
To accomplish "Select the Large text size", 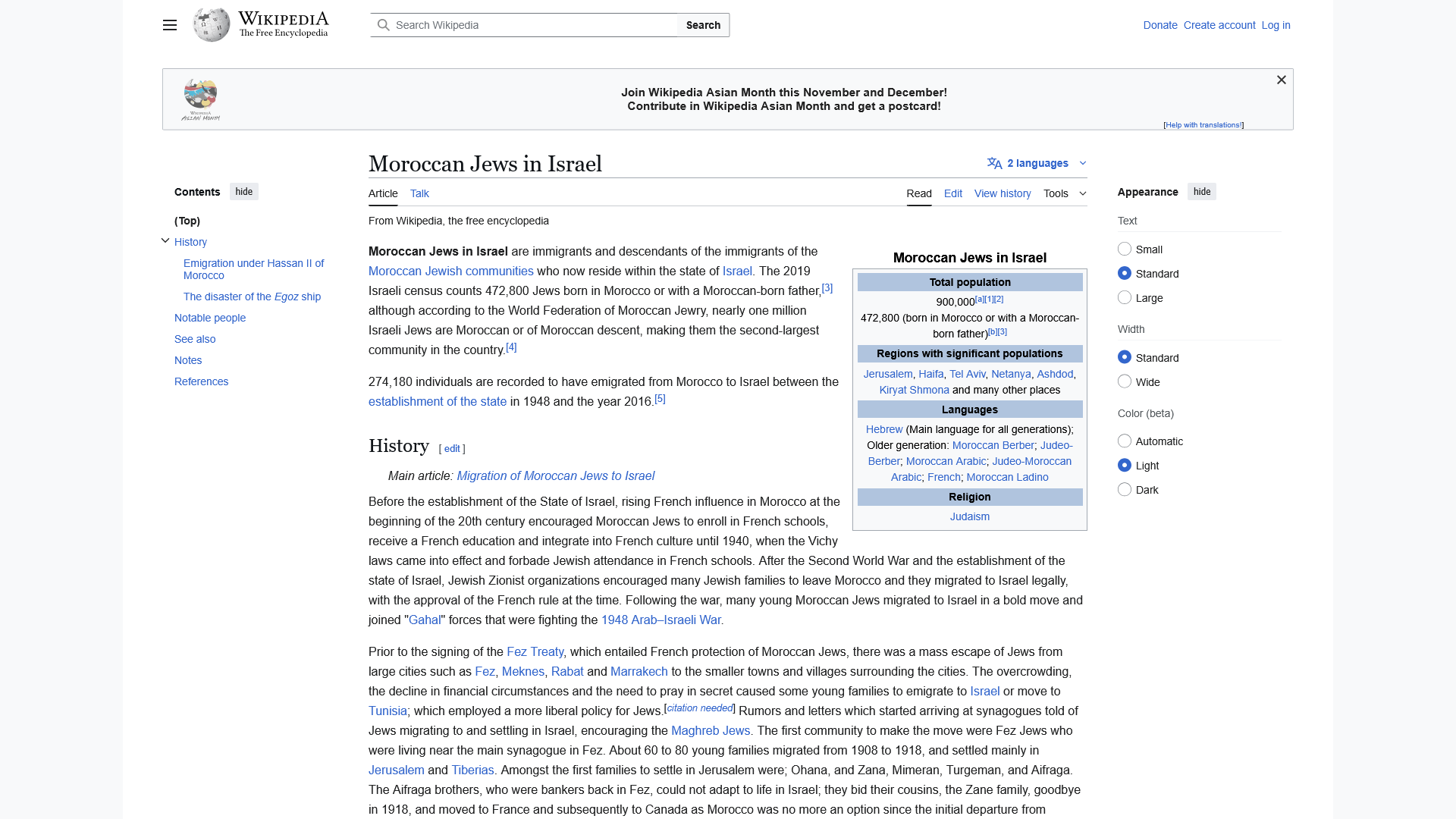I will pos(1124,297).
